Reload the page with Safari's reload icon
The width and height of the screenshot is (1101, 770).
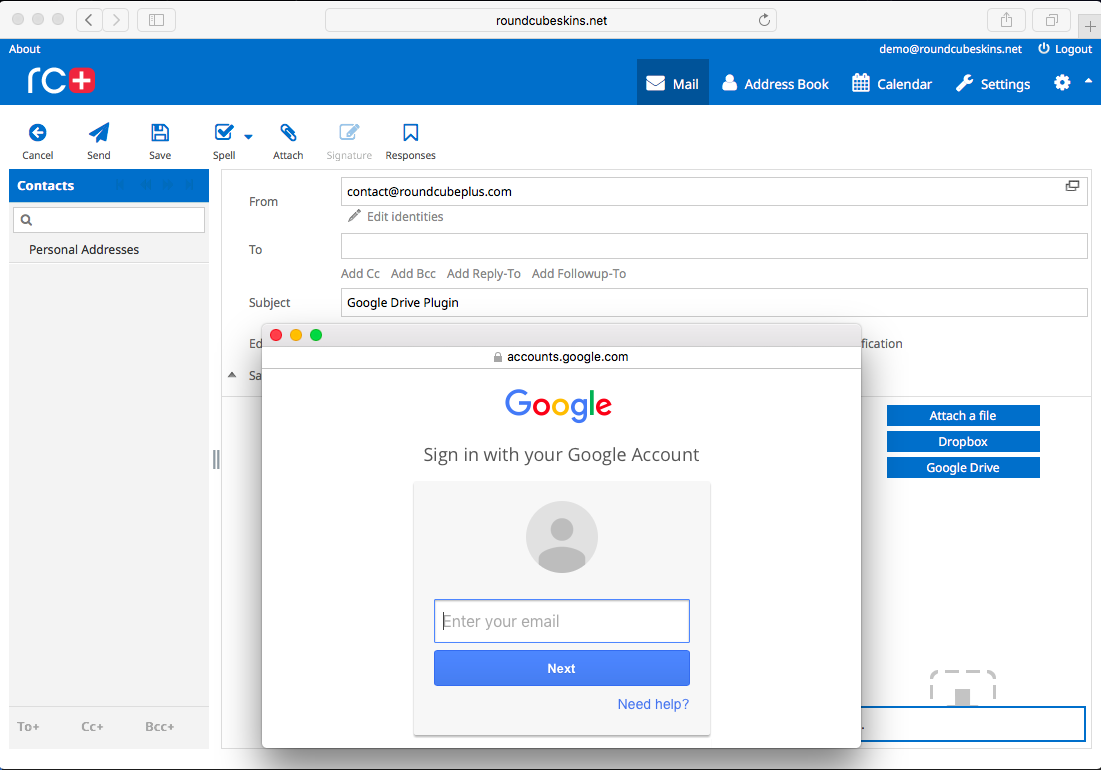(x=764, y=20)
